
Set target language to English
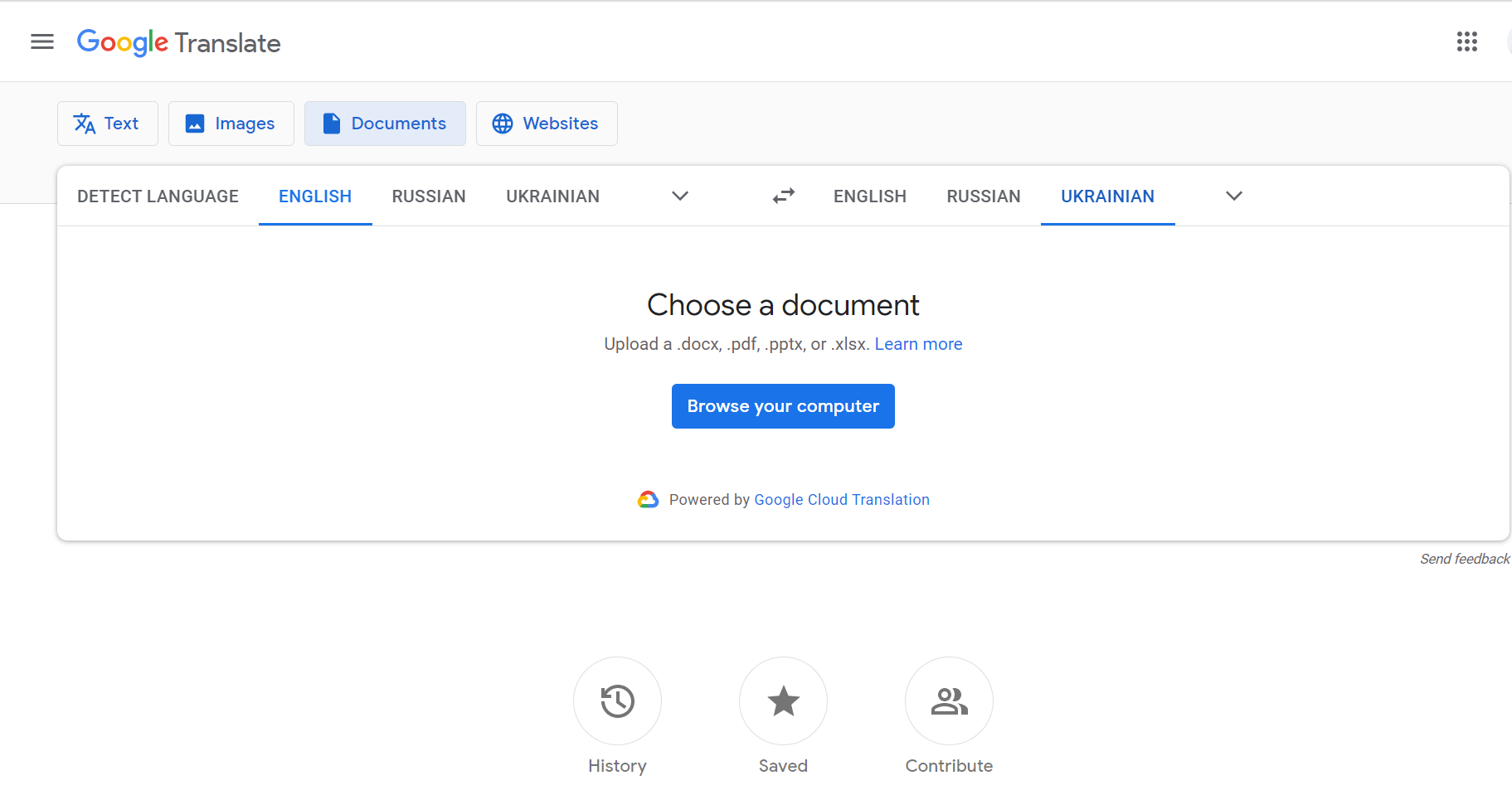[x=869, y=196]
